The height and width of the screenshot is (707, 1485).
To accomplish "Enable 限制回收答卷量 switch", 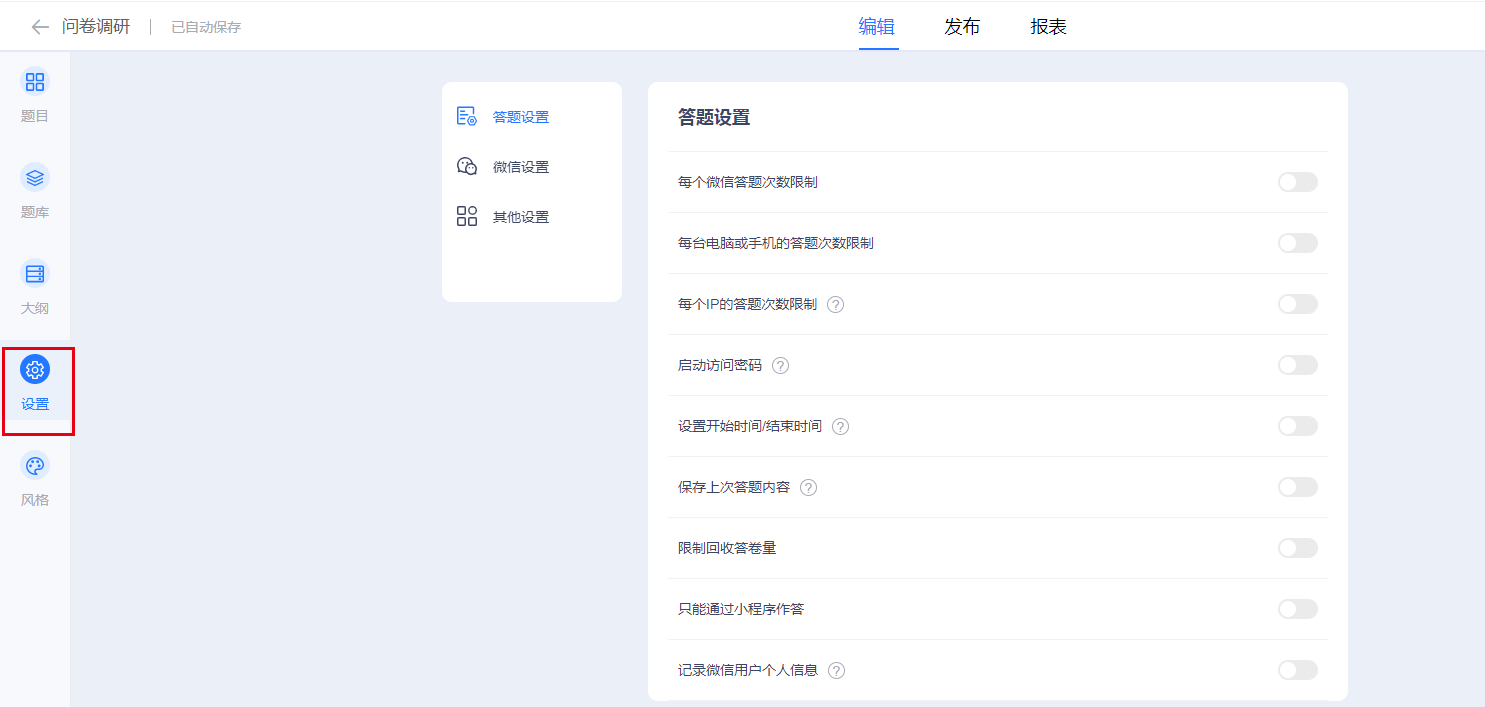I will 1298,548.
